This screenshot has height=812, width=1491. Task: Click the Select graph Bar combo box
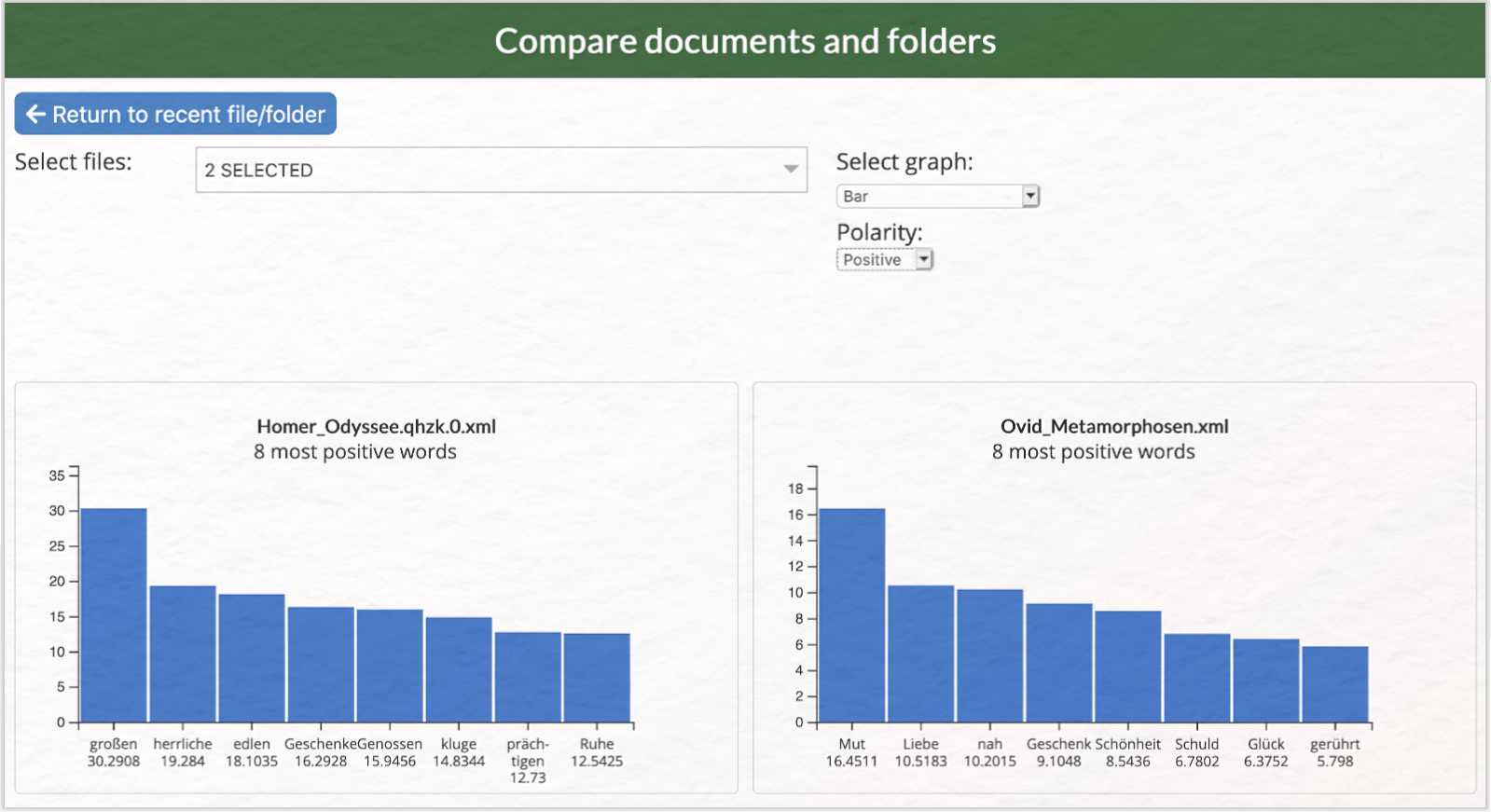[x=937, y=196]
